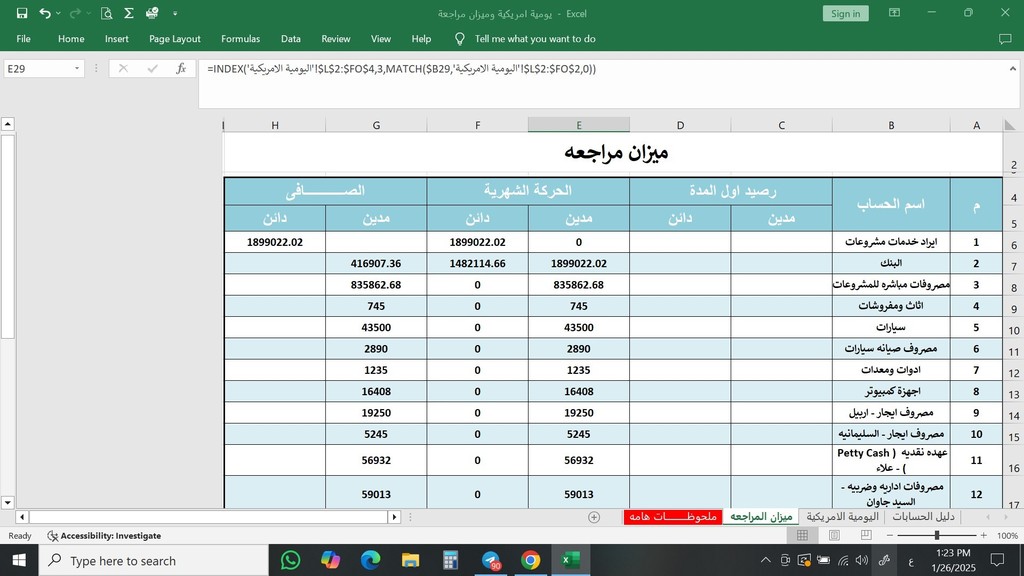Open Telegram from the taskbar

[x=490, y=560]
